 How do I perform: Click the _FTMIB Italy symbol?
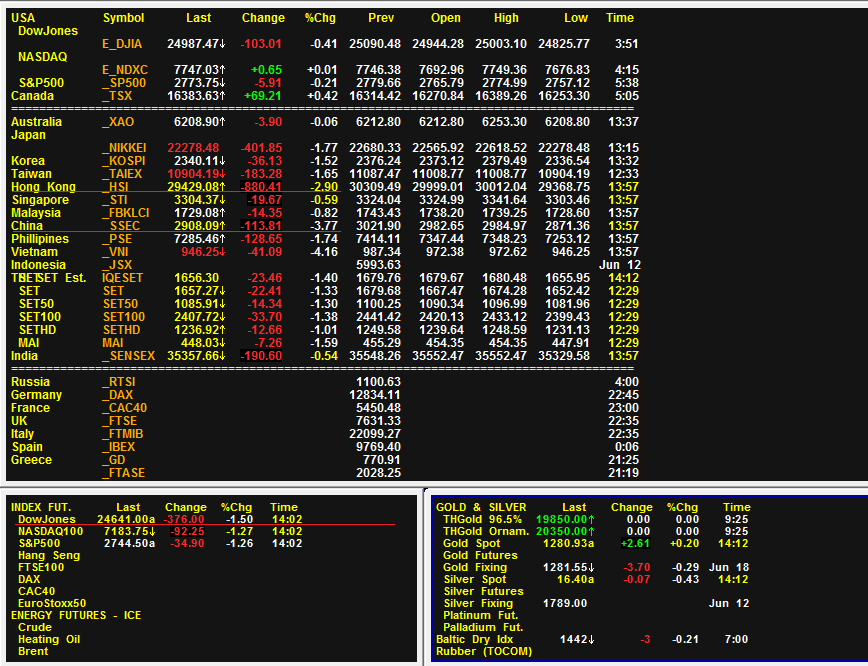click(122, 434)
